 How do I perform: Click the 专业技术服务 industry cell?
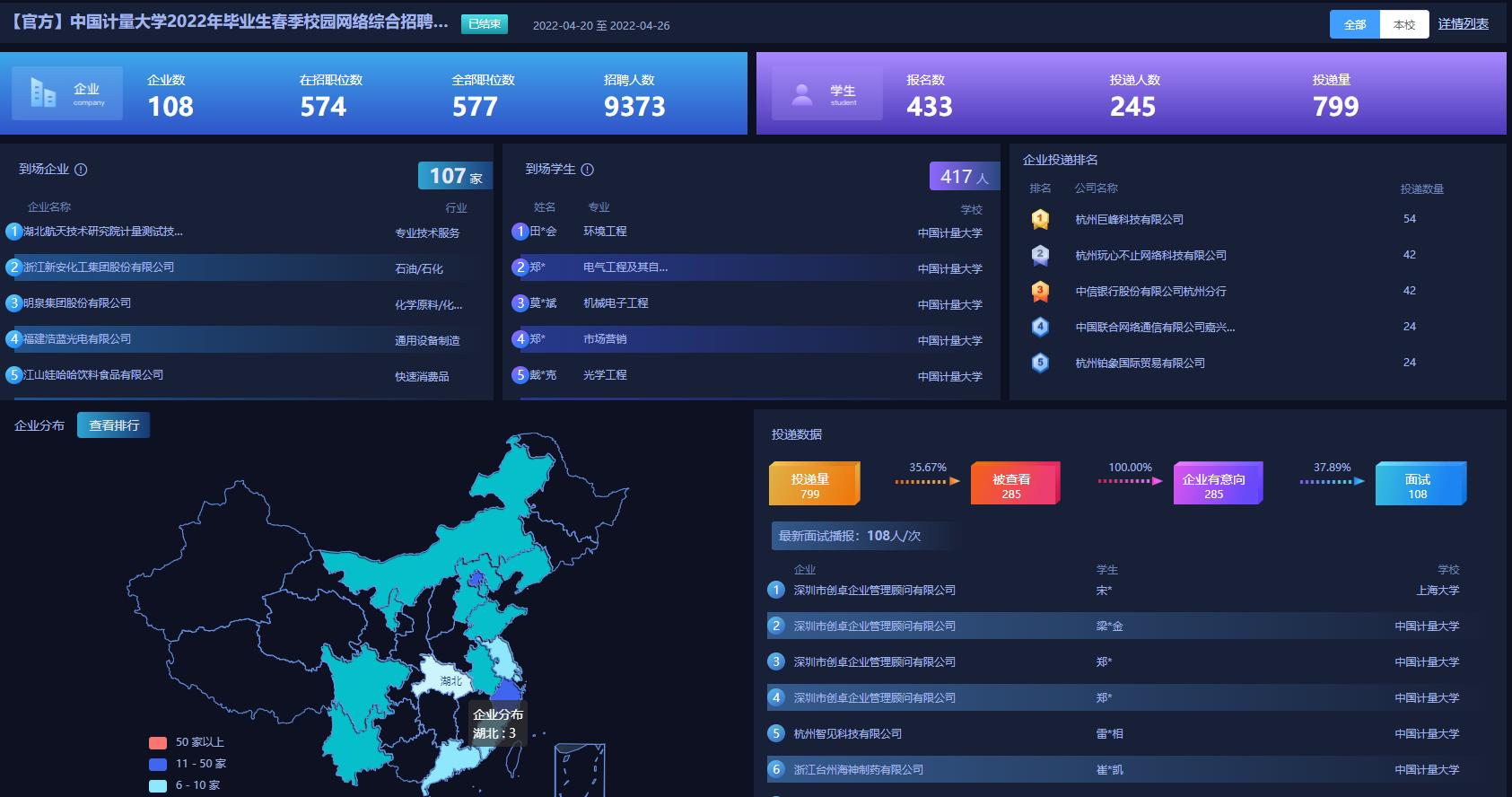[427, 233]
